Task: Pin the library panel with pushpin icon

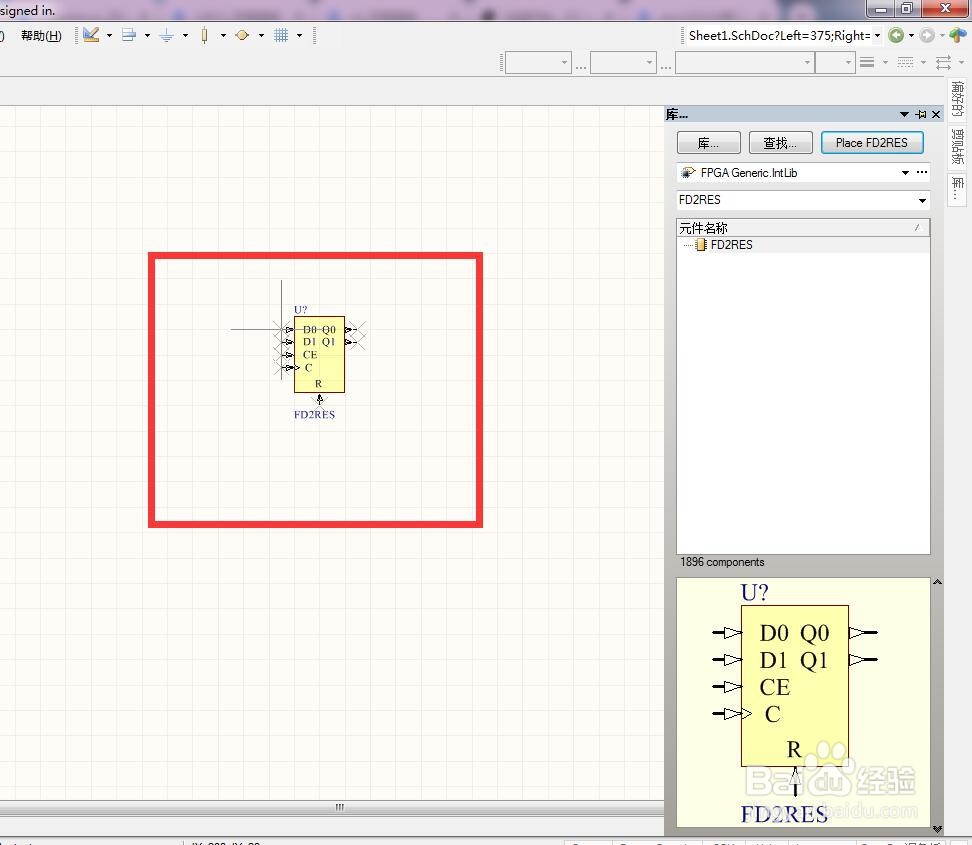Action: pyautogui.click(x=921, y=114)
